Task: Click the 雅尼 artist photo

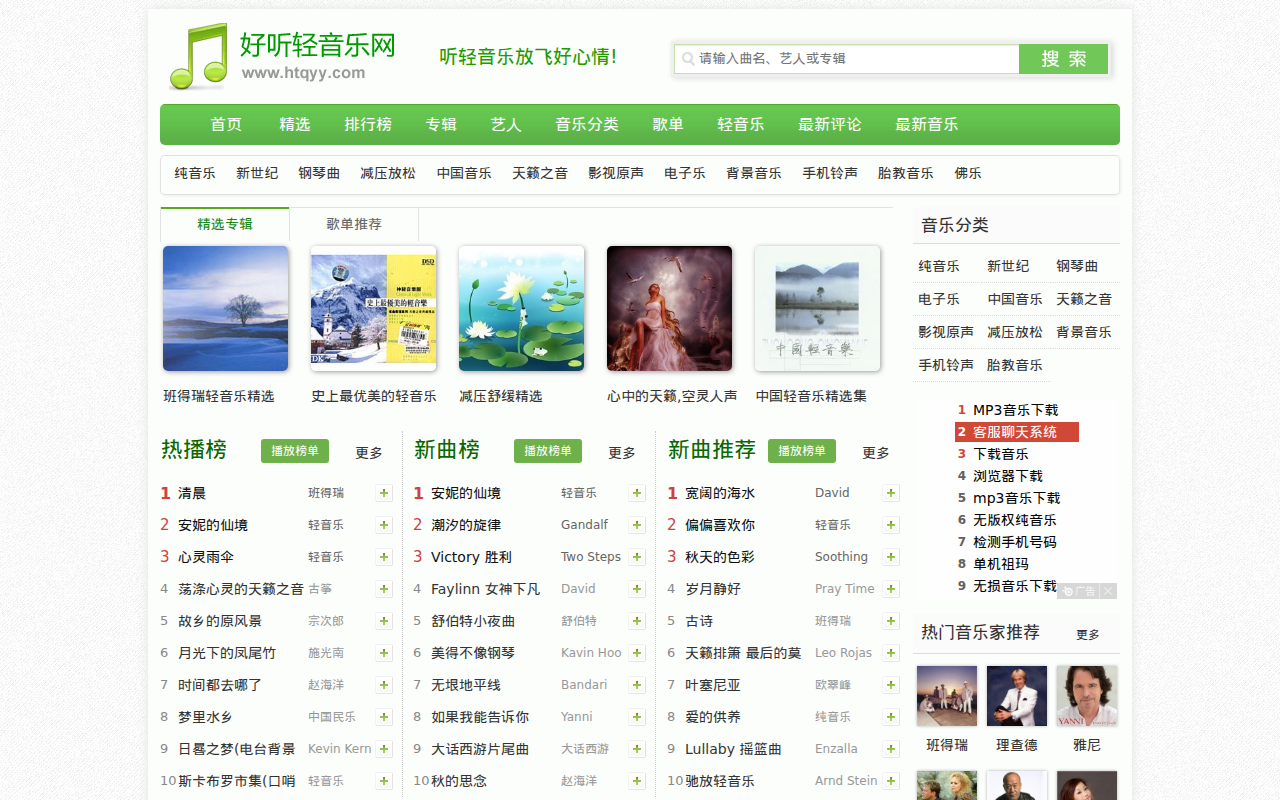Action: click(x=1086, y=695)
